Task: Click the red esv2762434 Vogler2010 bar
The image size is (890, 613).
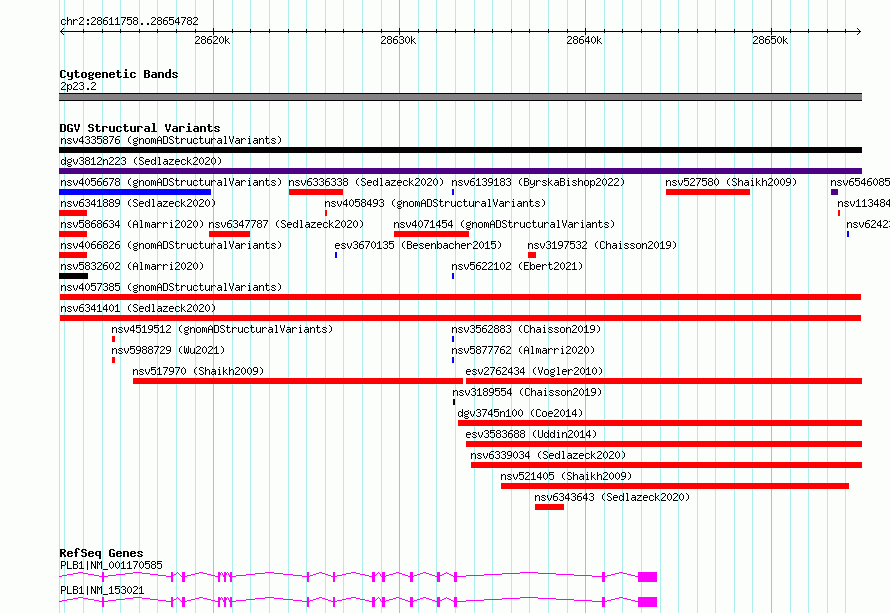Action: click(x=664, y=381)
